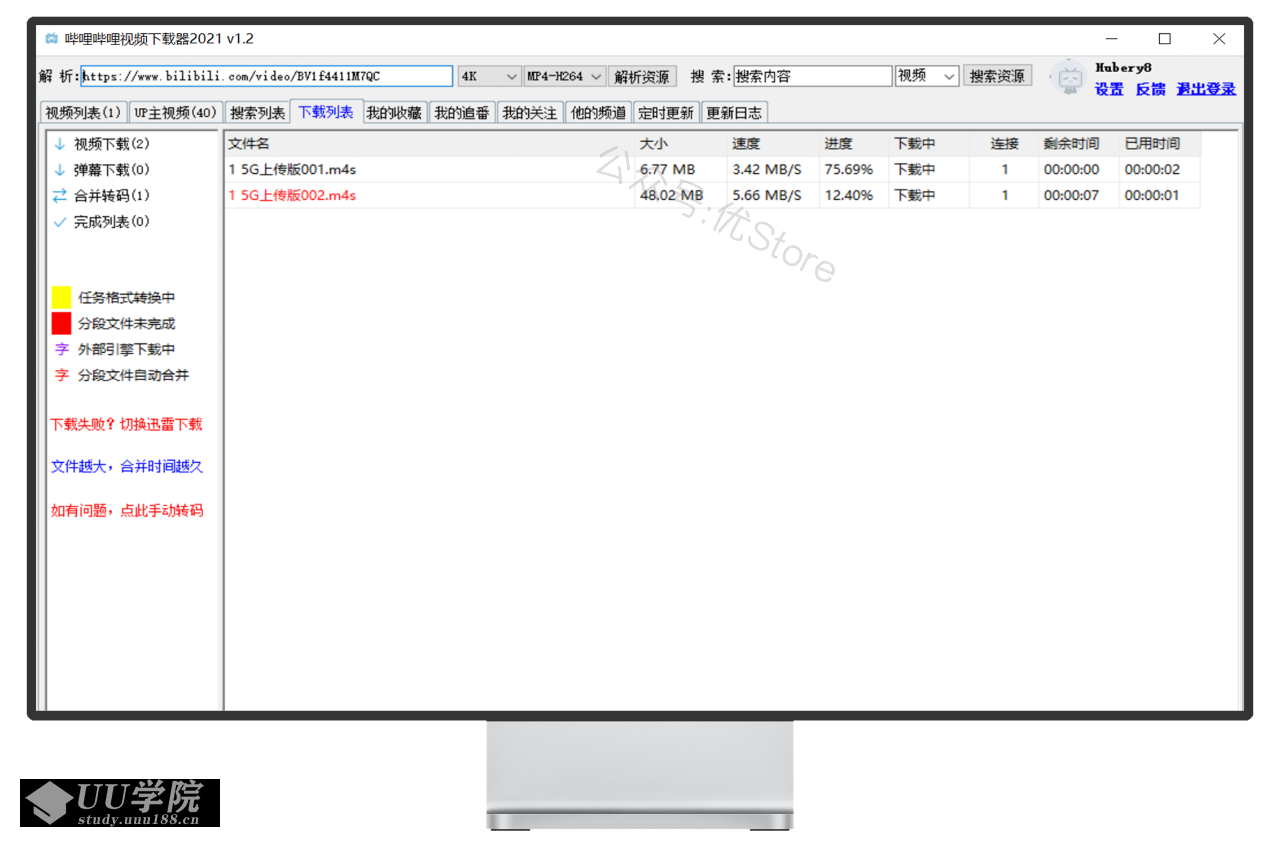The width and height of the screenshot is (1280, 847).
Task: Click the red 字 auto-merge legend icon
Action: pyautogui.click(x=62, y=376)
